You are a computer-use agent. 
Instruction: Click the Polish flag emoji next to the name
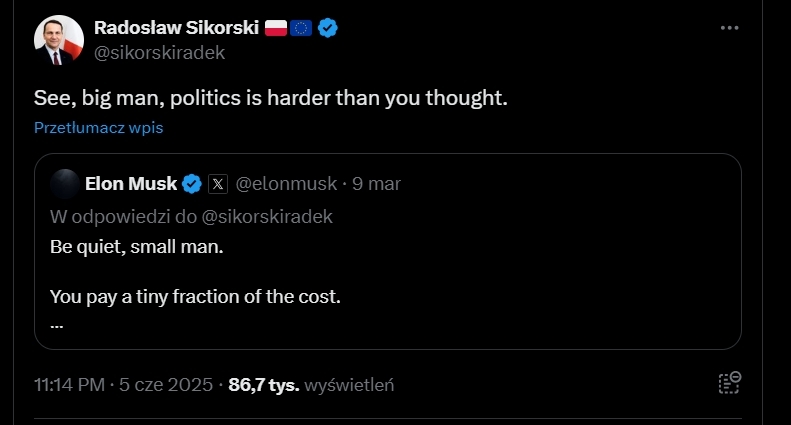click(275, 28)
